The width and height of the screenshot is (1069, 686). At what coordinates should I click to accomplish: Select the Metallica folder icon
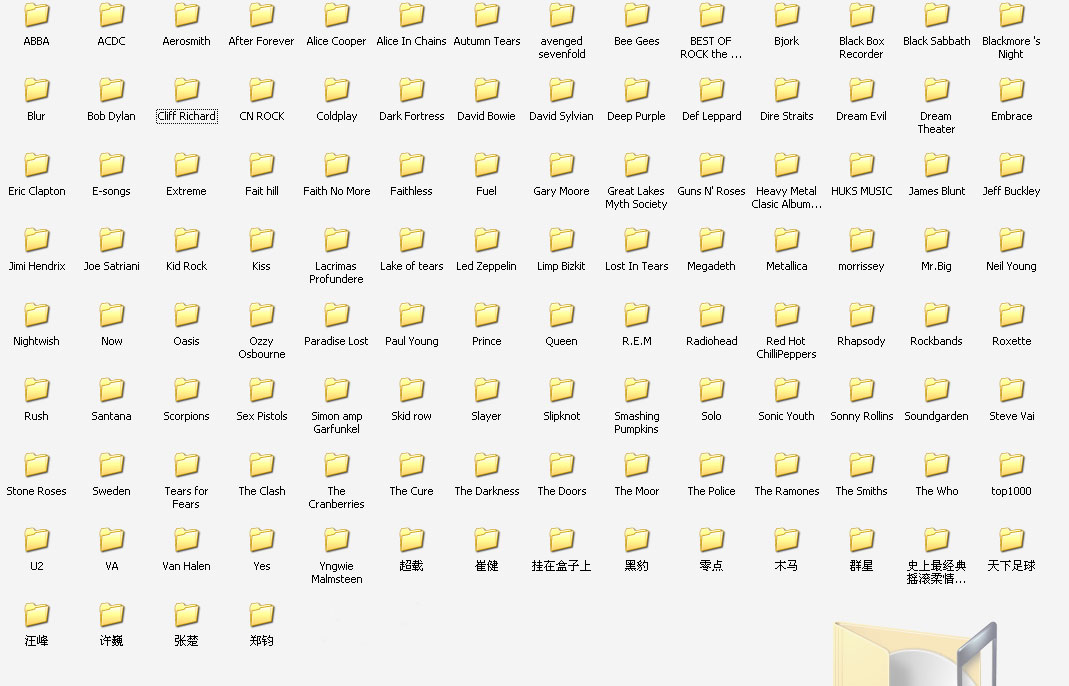click(x=787, y=239)
